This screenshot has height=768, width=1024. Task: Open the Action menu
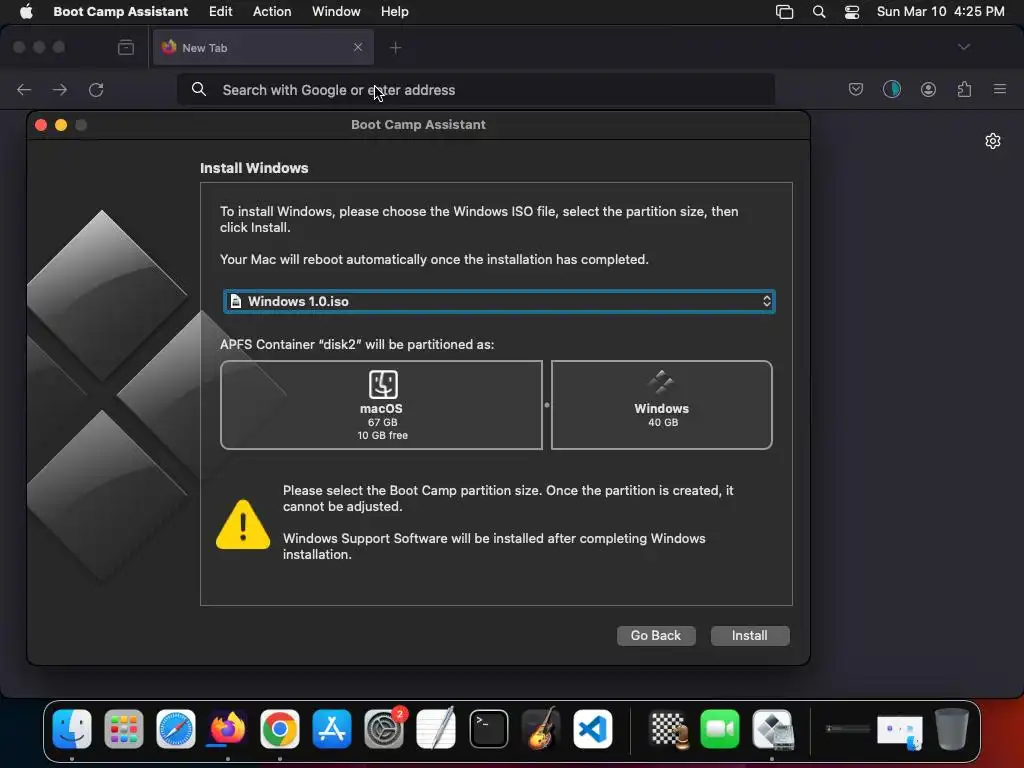coord(272,12)
